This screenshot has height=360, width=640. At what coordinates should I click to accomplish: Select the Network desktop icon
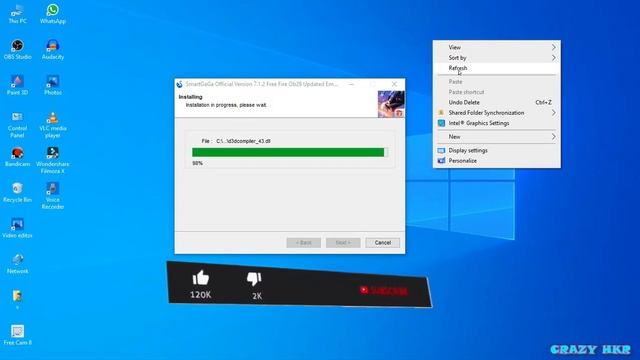(18, 264)
